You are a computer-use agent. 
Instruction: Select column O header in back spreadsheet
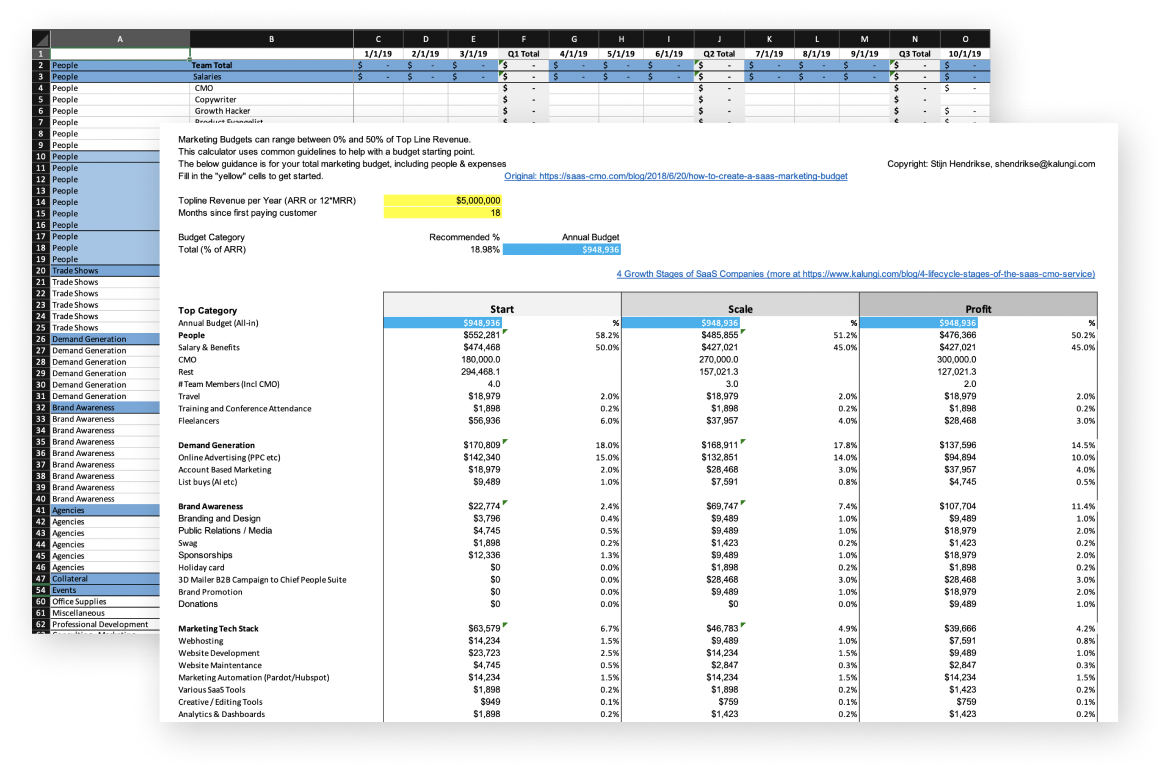[x=965, y=39]
